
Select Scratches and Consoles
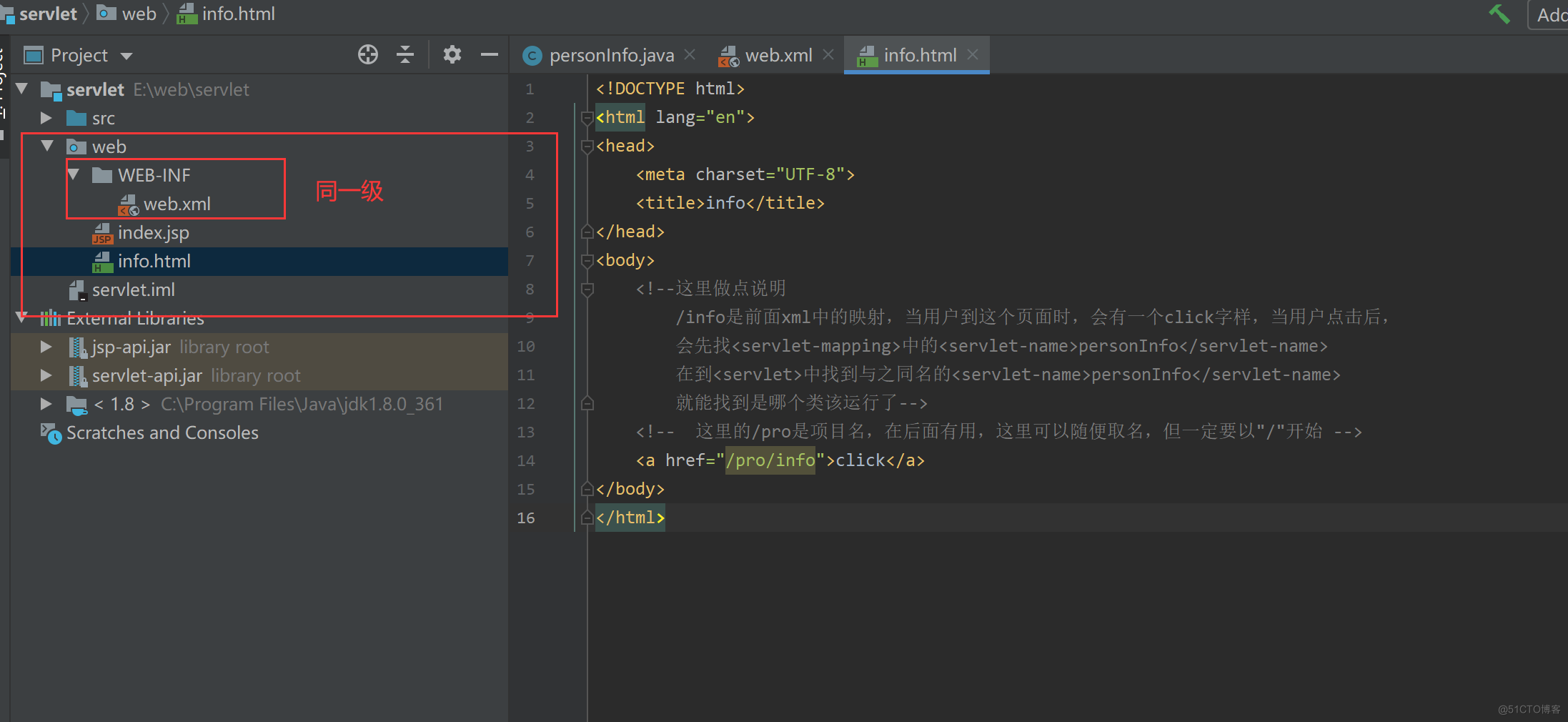click(x=162, y=432)
